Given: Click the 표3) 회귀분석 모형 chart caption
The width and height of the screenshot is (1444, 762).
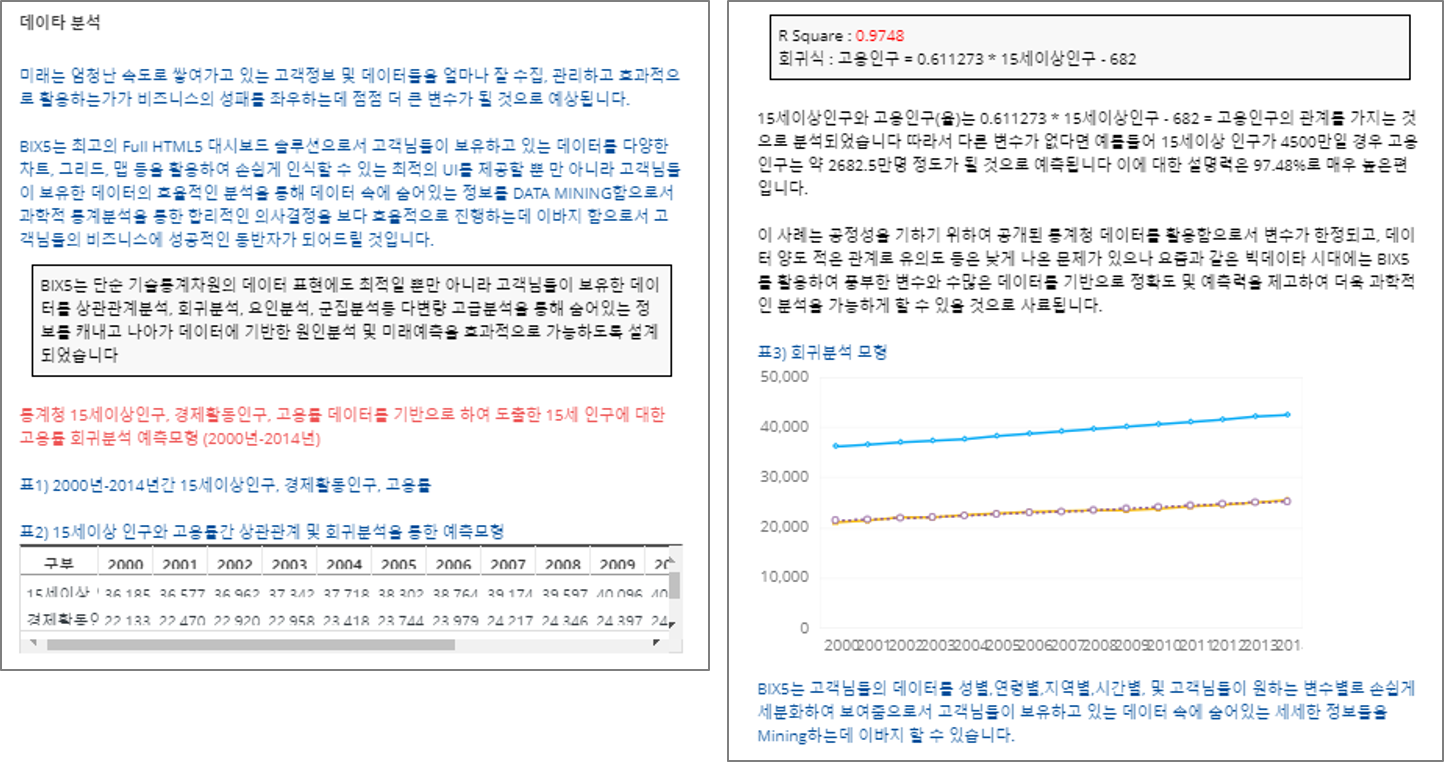Looking at the screenshot, I should [x=822, y=352].
